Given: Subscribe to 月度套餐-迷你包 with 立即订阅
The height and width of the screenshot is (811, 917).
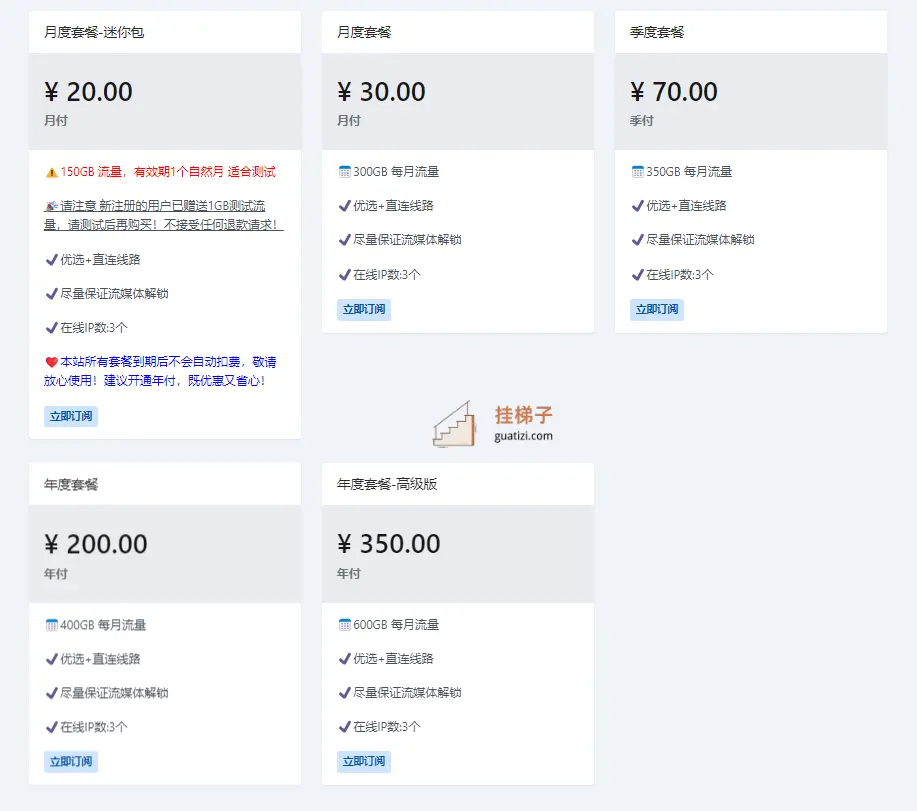Looking at the screenshot, I should [x=71, y=416].
